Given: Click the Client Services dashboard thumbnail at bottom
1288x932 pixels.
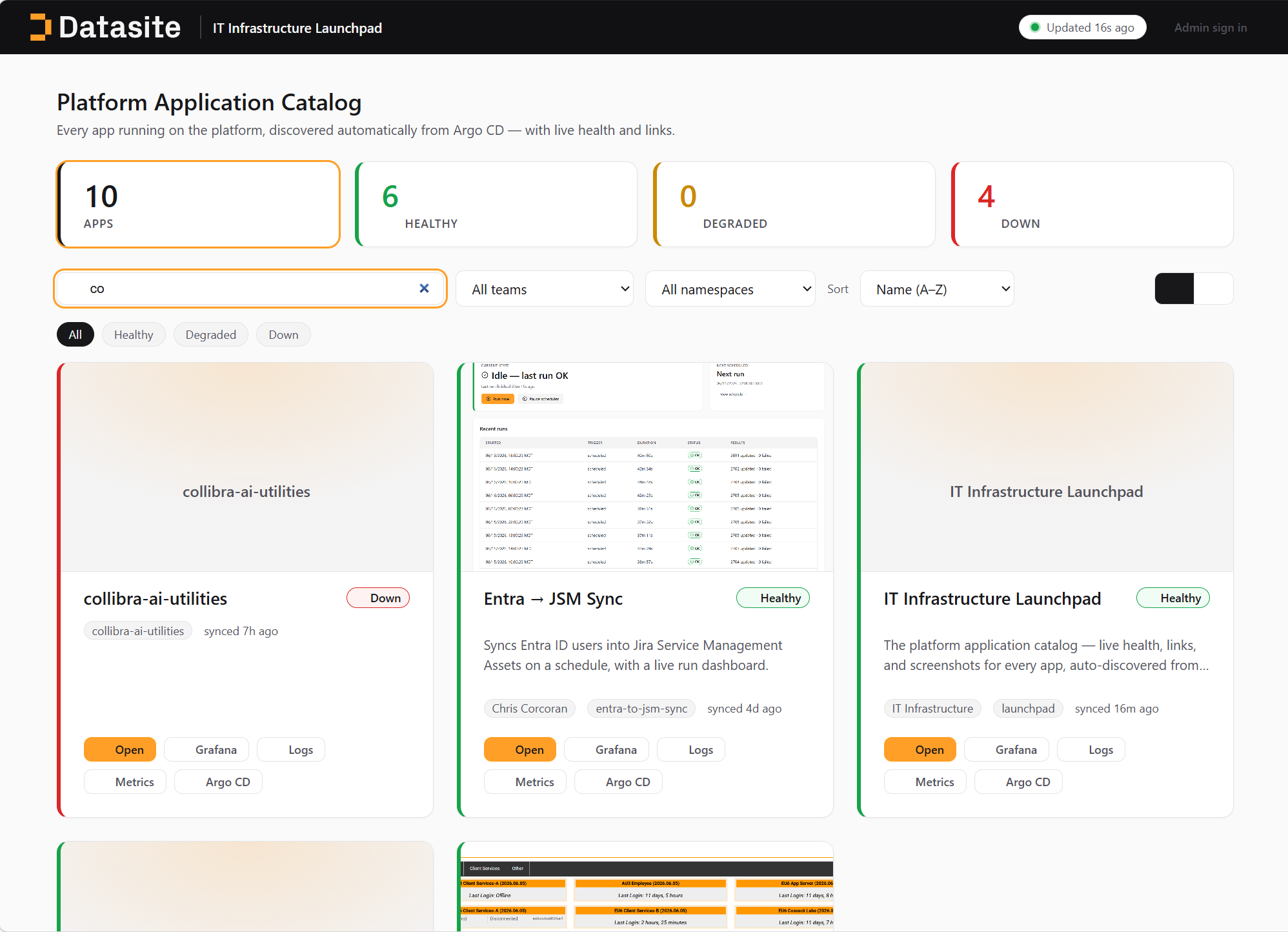Looking at the screenshot, I should [647, 886].
